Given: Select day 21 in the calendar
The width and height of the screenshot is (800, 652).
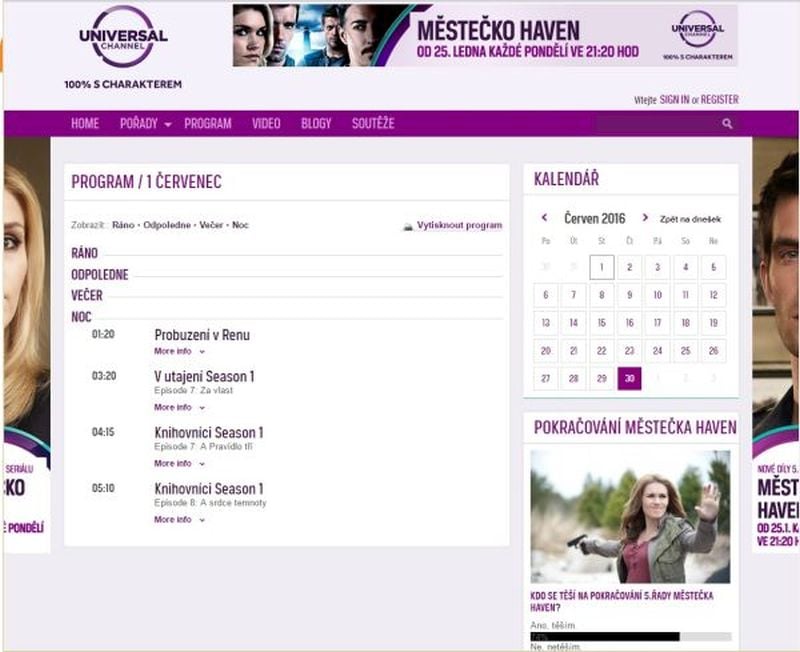Looking at the screenshot, I should 573,351.
